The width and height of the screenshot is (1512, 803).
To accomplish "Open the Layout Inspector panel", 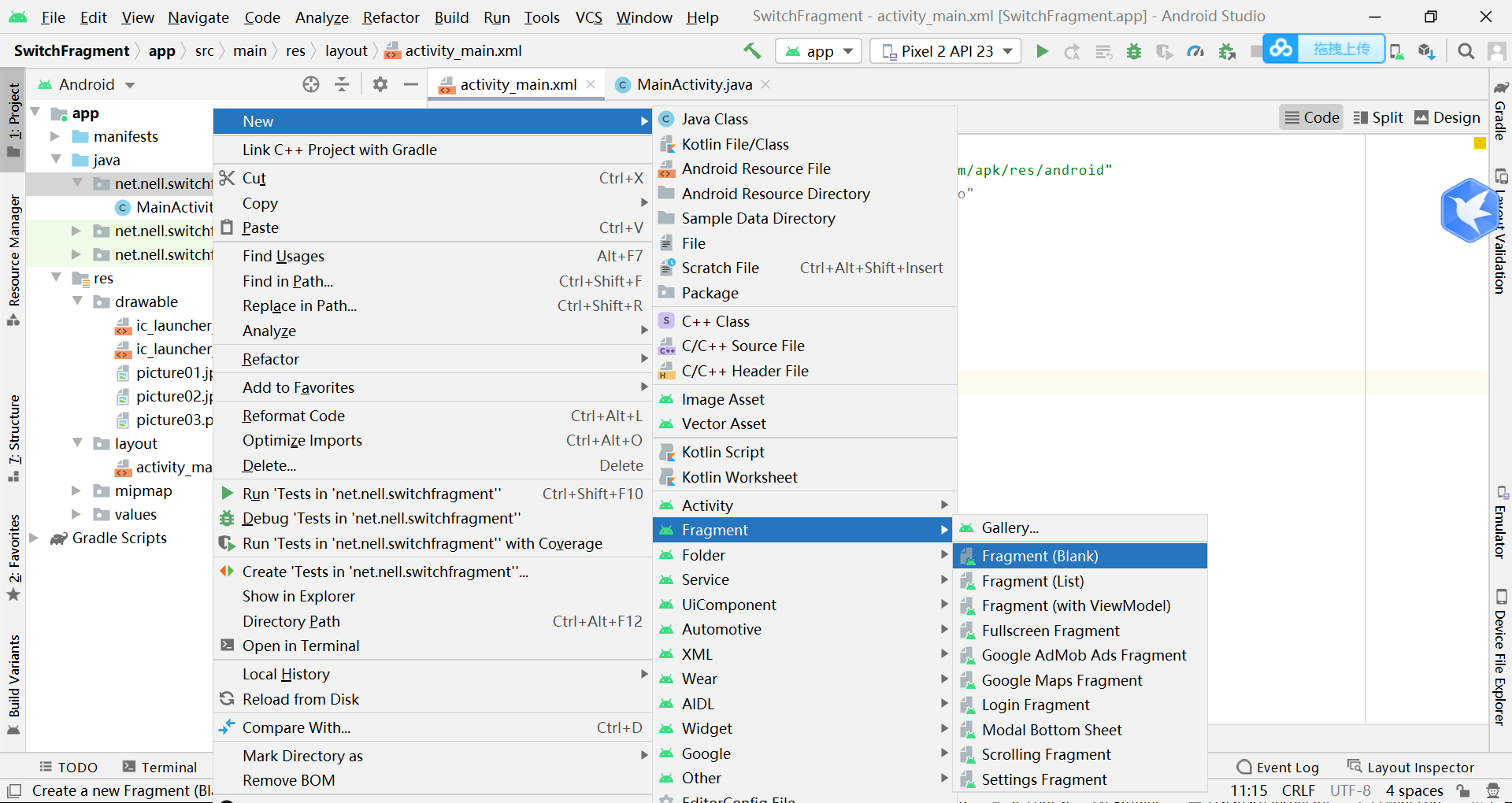I will (1410, 767).
